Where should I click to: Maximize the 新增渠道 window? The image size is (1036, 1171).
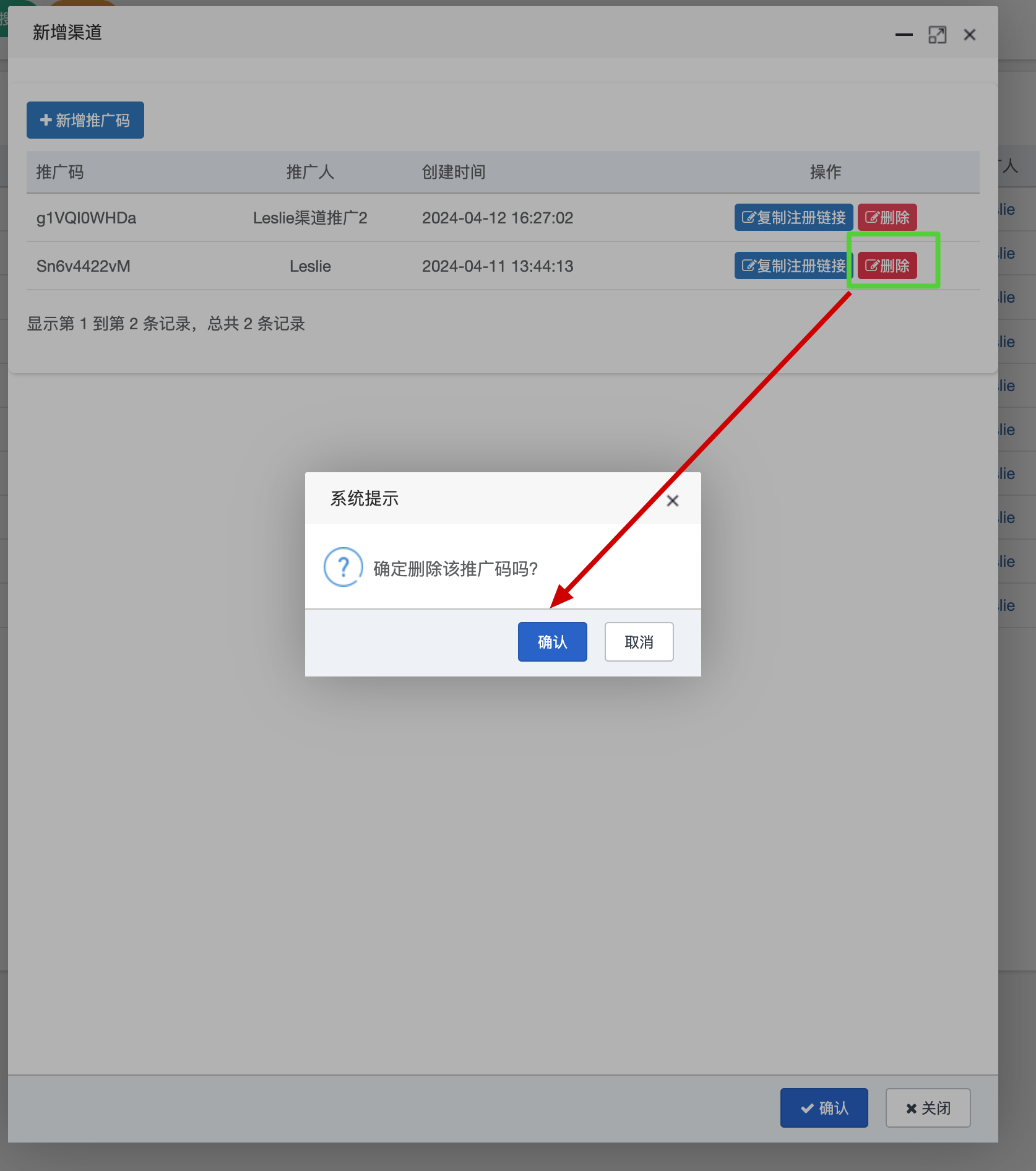937,35
